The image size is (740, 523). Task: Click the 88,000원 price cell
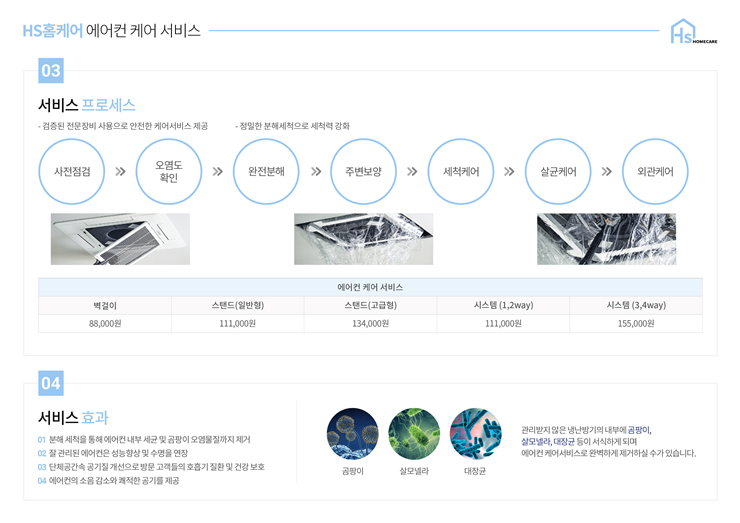tap(105, 324)
